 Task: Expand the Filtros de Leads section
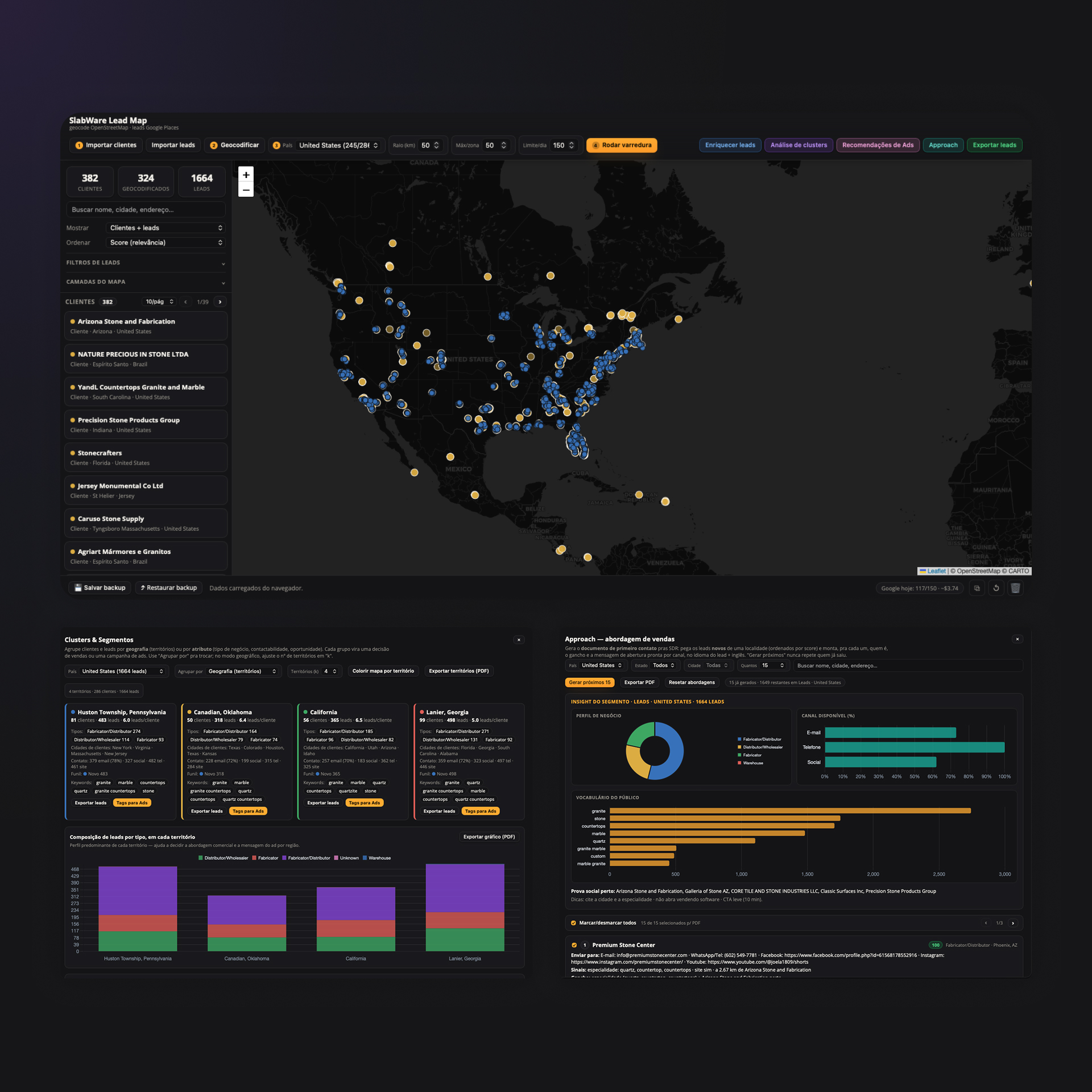tap(146, 263)
